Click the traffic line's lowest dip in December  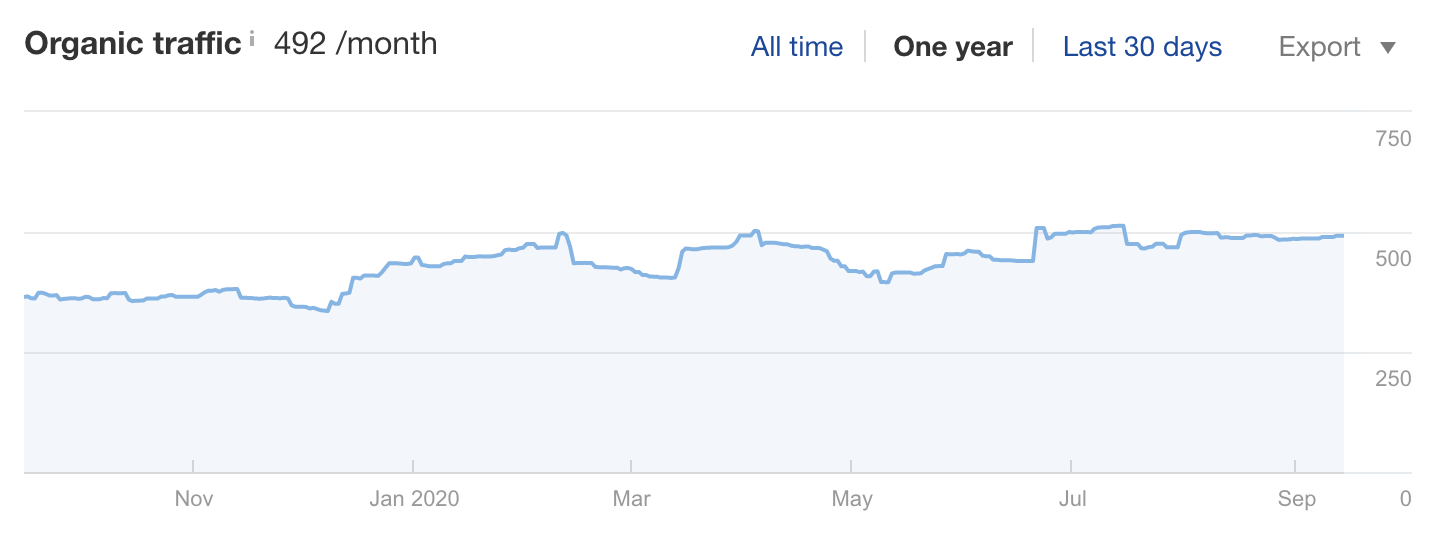pos(326,311)
